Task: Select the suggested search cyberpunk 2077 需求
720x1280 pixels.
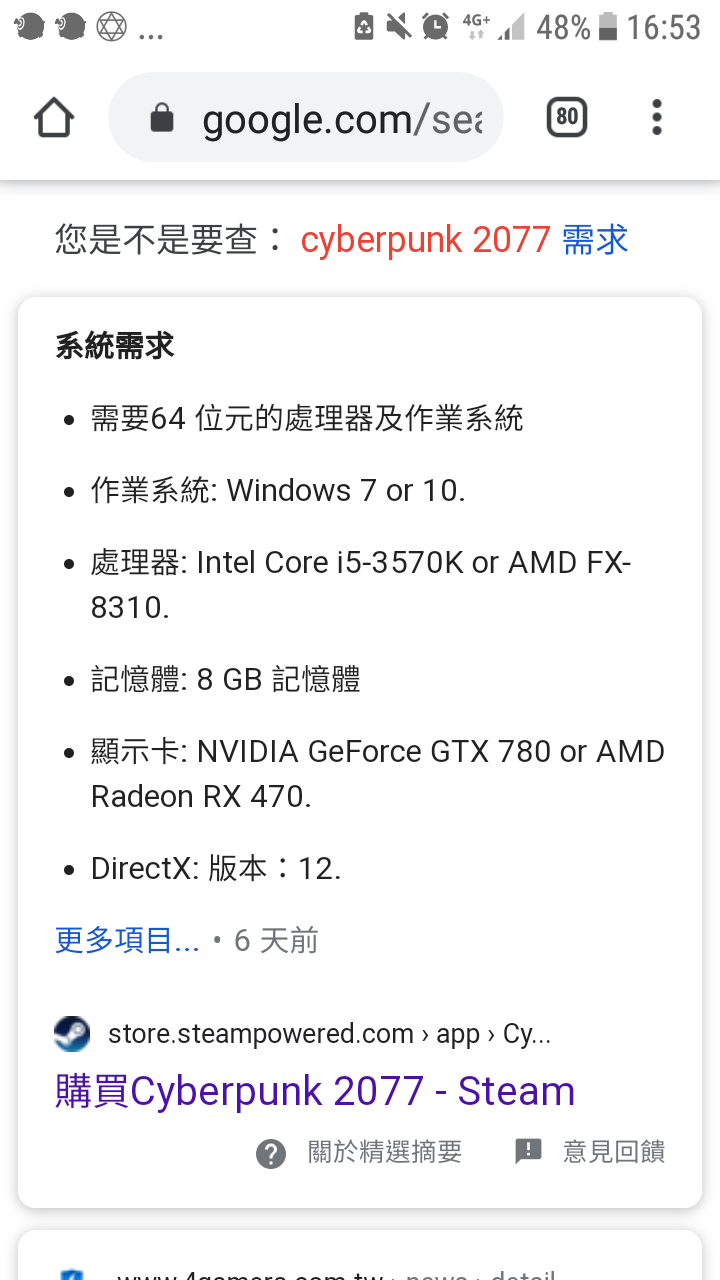Action: click(464, 240)
